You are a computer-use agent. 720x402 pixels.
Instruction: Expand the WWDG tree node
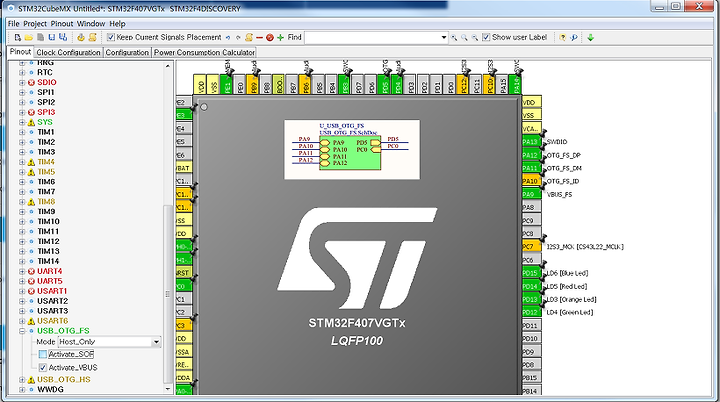(22, 390)
